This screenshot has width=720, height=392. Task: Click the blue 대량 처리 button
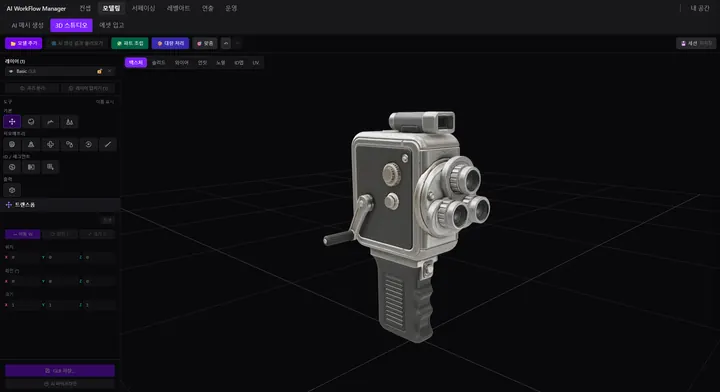pos(170,43)
